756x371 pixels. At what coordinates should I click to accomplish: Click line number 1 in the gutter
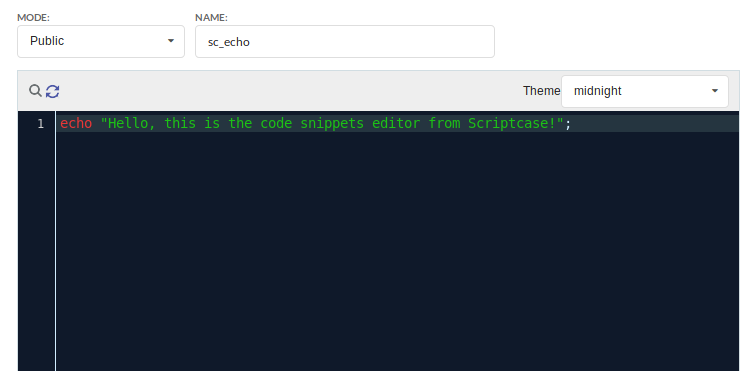[40, 124]
